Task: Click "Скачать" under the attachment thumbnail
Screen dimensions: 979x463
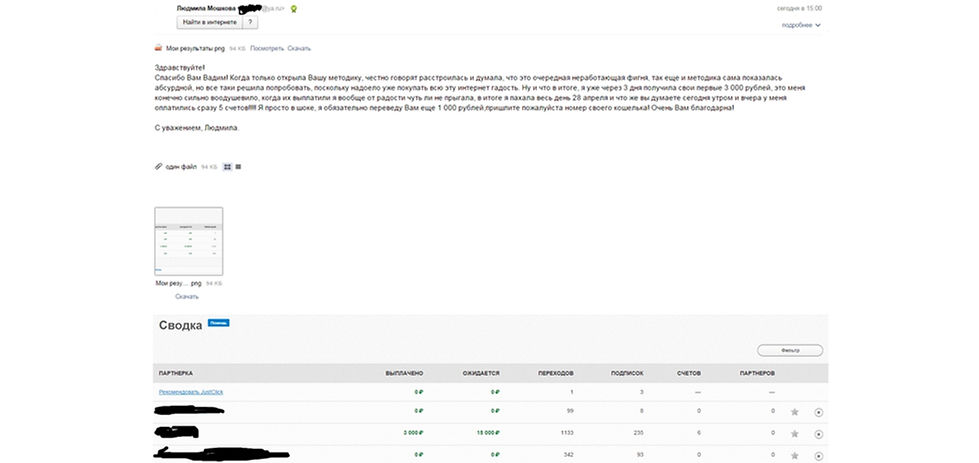Action: 187,296
